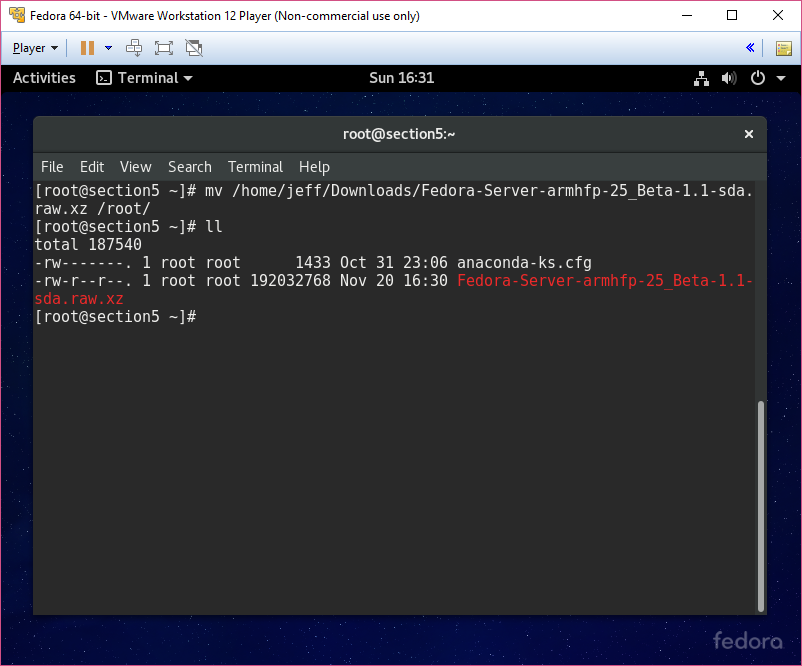Screen dimensions: 802x666
Task: Collapse the VMware toolbar with double chevron
Action: 750,48
